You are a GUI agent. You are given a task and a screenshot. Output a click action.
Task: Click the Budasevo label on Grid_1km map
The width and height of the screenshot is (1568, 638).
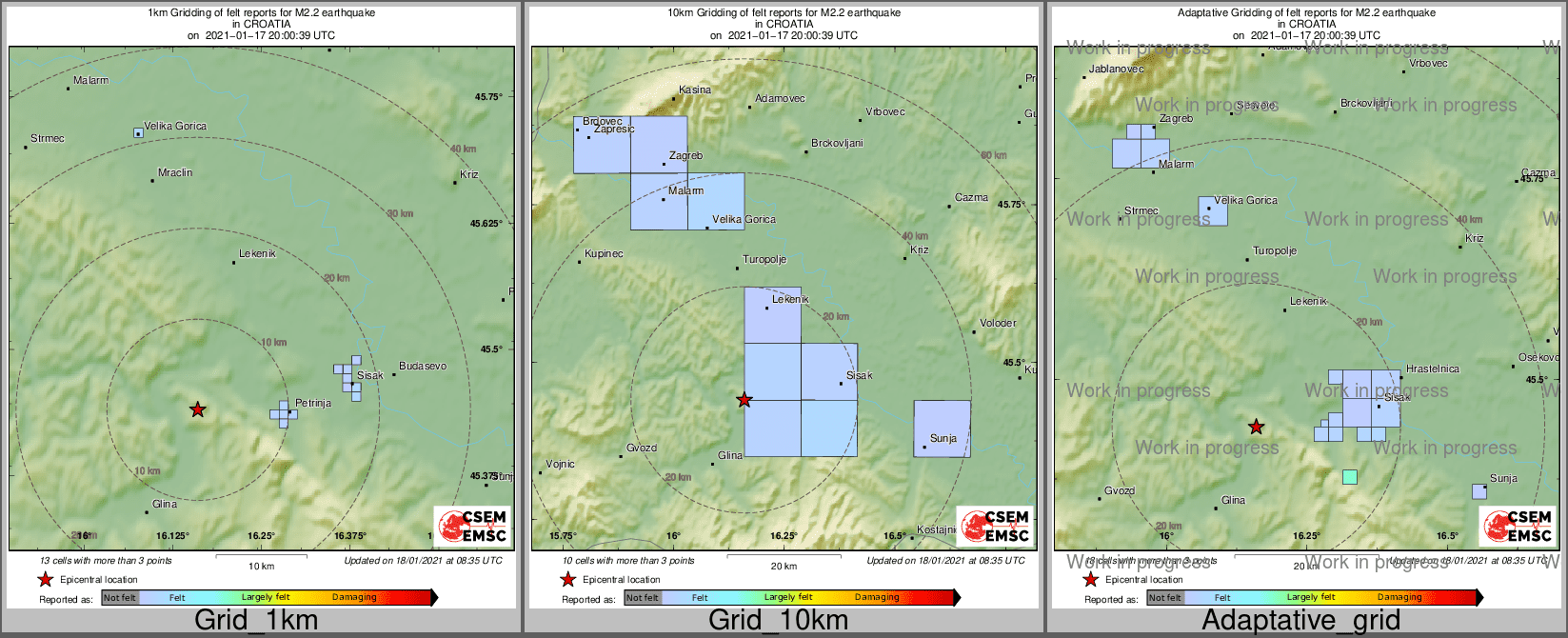coord(423,366)
